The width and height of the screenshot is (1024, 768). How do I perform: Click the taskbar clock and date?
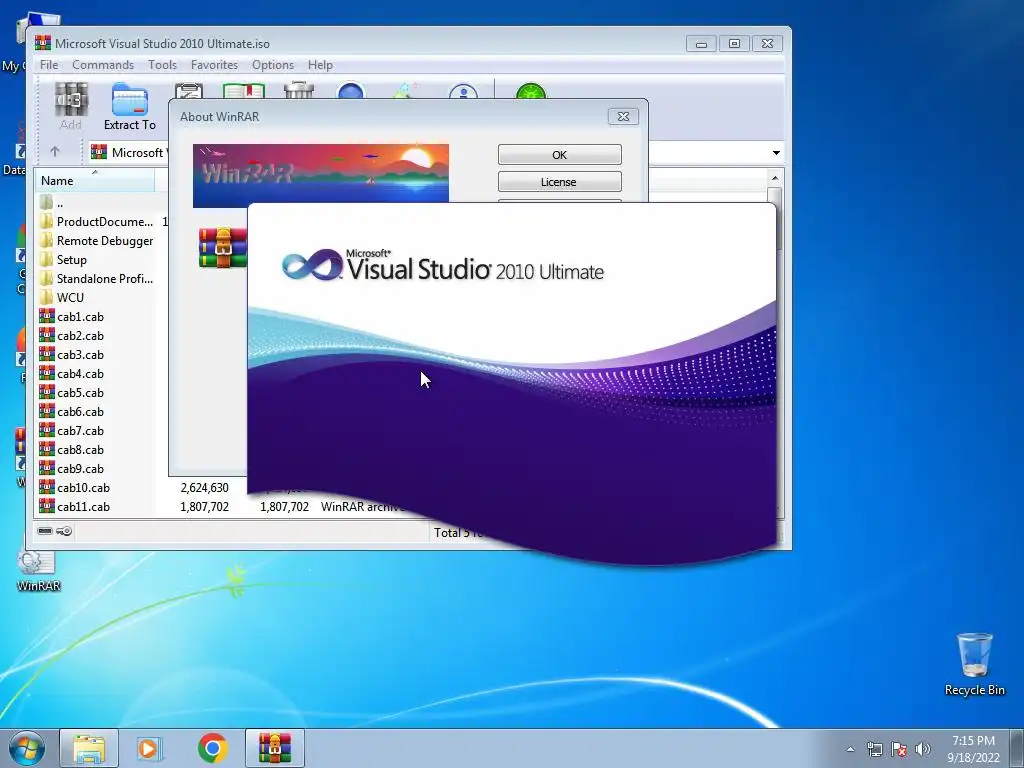coord(973,748)
